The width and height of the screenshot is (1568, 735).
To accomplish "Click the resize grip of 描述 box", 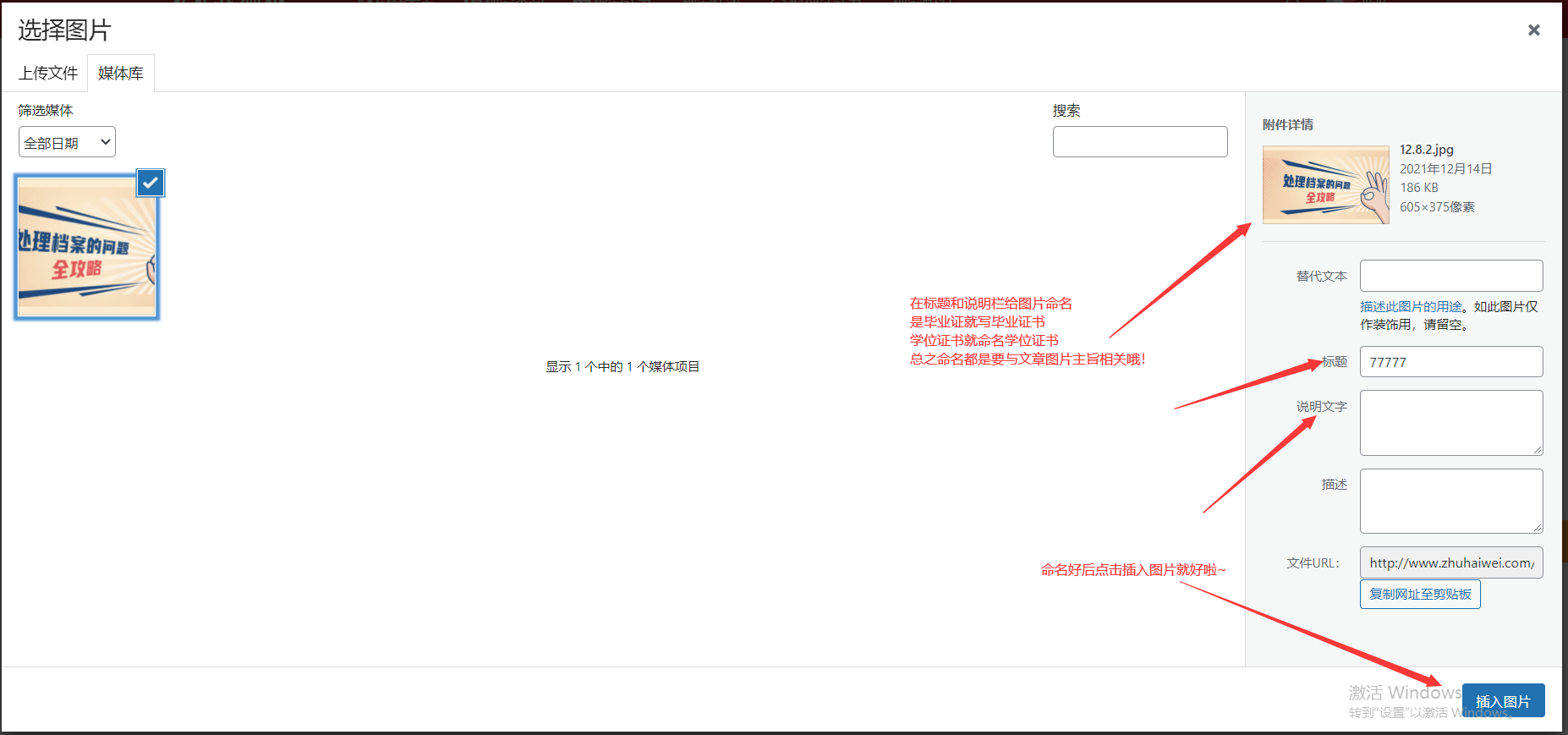I will point(1537,528).
